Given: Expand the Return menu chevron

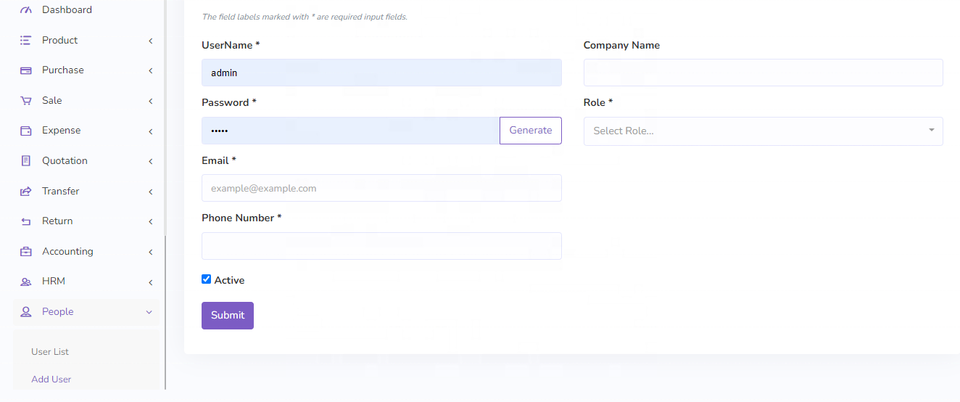Looking at the screenshot, I should tap(150, 221).
